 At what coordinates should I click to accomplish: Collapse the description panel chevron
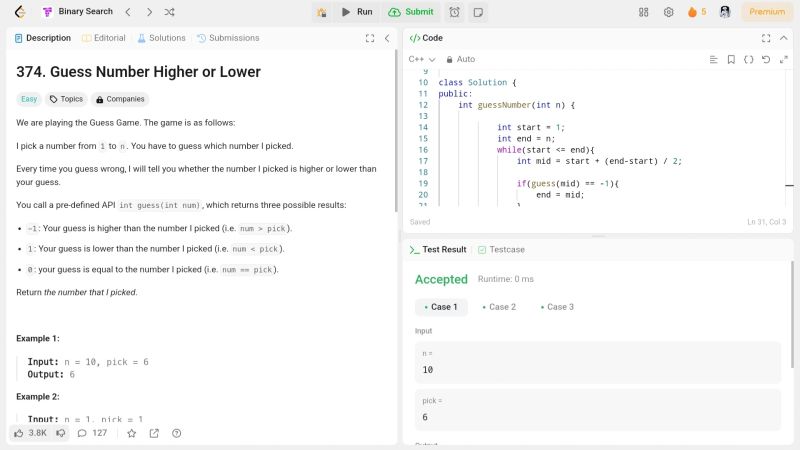387,38
